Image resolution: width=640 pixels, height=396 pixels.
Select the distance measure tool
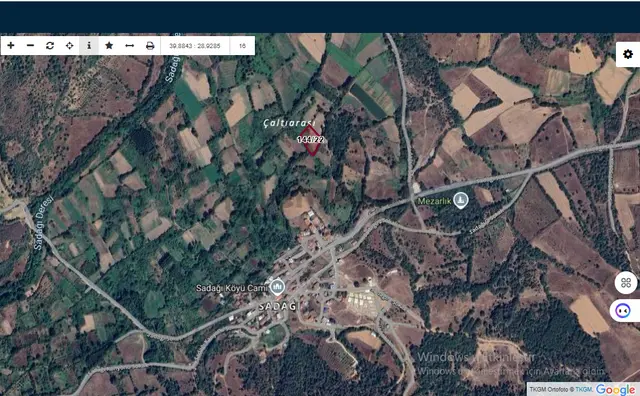point(129,45)
